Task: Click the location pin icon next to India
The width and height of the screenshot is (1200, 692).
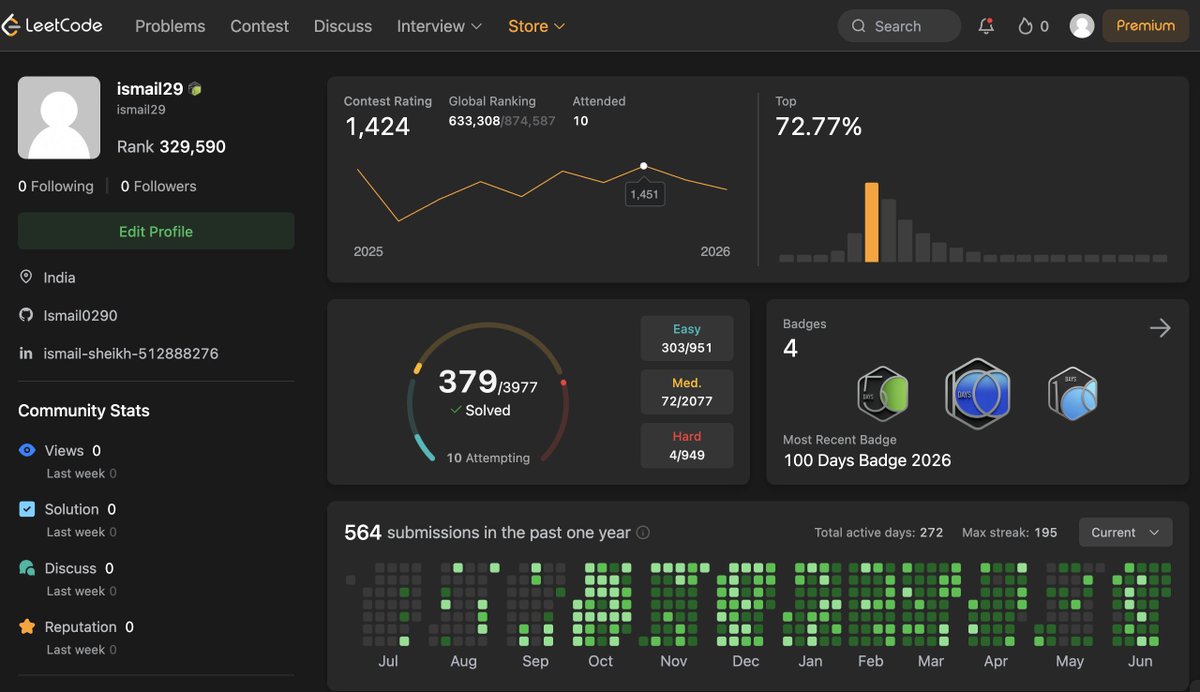Action: tap(26, 277)
